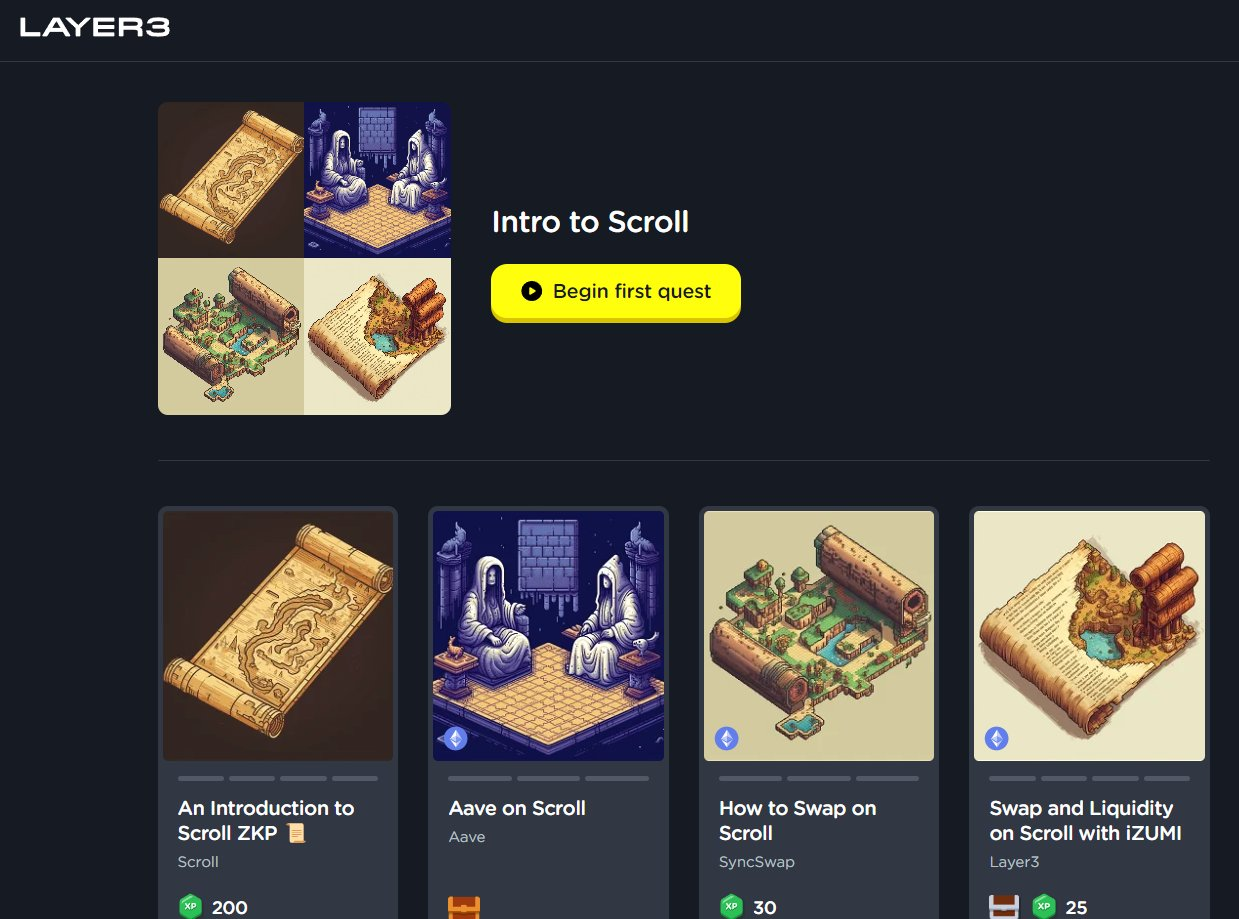
Task: Click the Ethereum badge on iZUMI card
Action: pyautogui.click(x=996, y=739)
